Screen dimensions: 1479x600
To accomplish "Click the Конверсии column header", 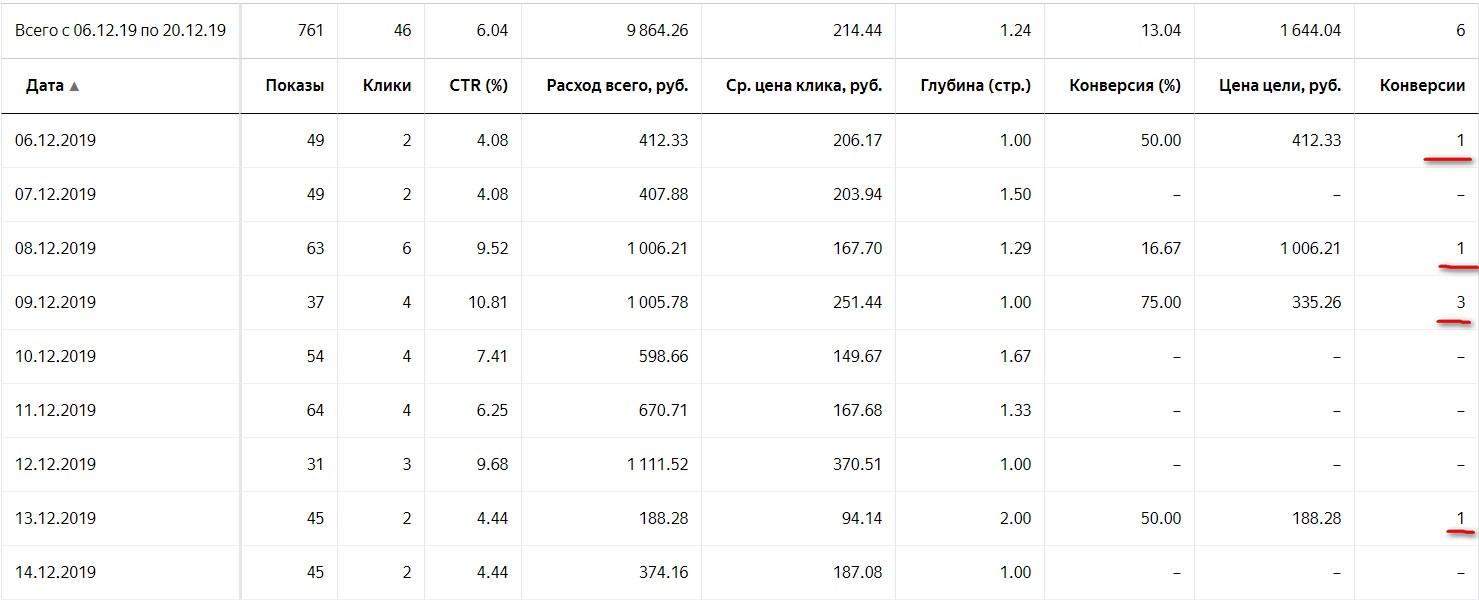I will click(1422, 86).
